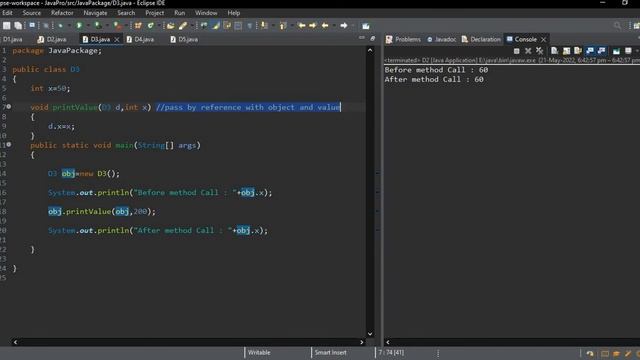Image resolution: width=640 pixels, height=360 pixels.
Task: Click the override marker on line 11
Action: point(9,144)
